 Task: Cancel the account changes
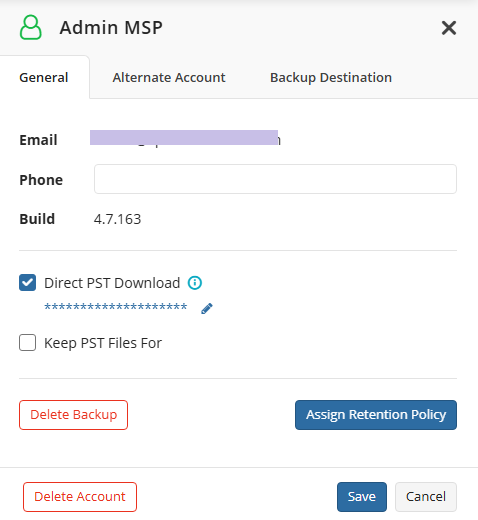(x=426, y=497)
